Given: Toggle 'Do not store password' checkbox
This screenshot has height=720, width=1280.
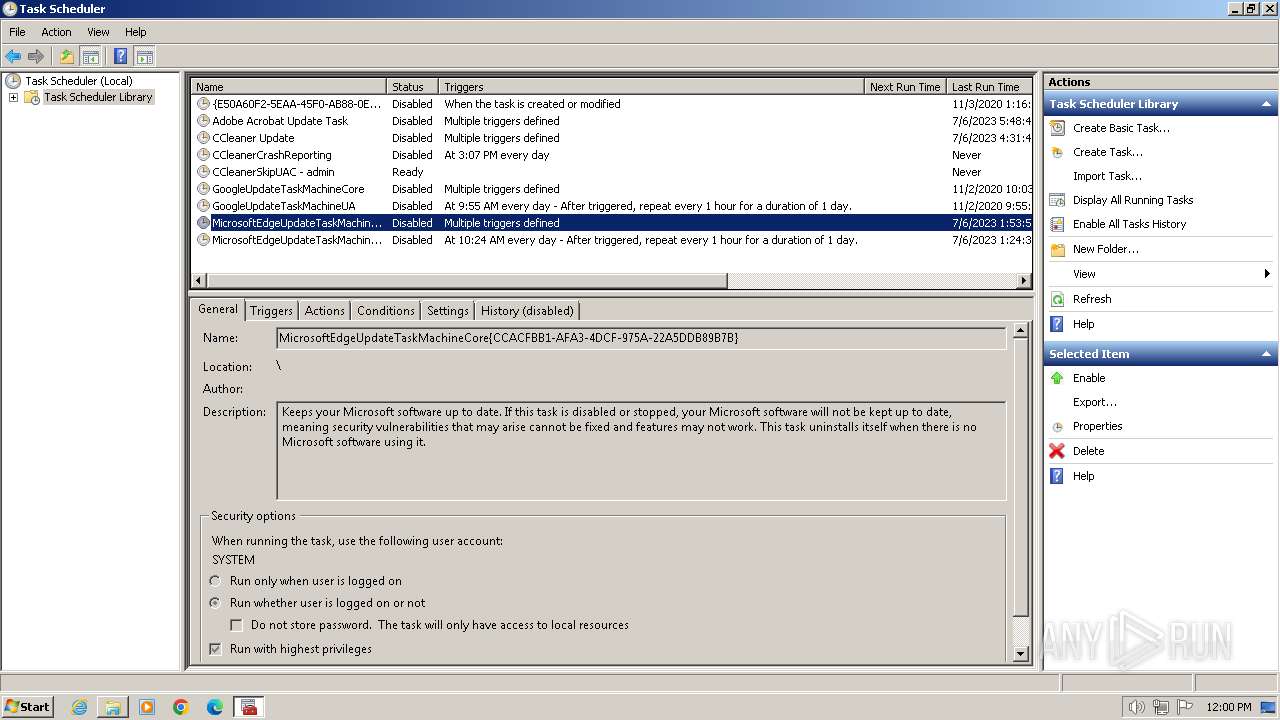Looking at the screenshot, I should tap(236, 625).
